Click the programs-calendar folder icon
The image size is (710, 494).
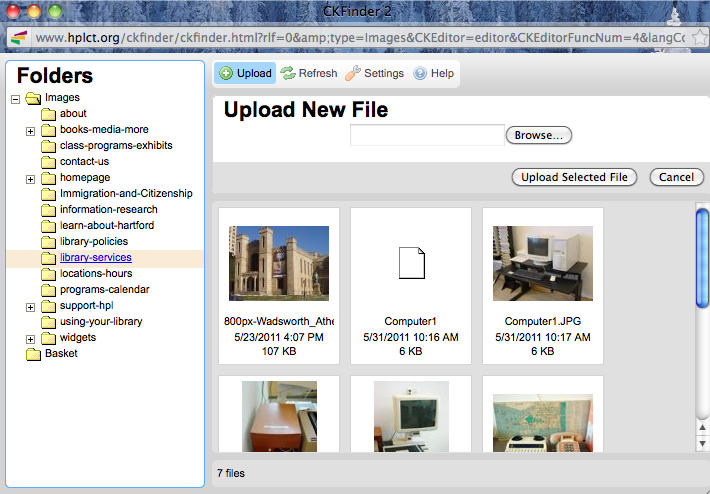[48, 290]
